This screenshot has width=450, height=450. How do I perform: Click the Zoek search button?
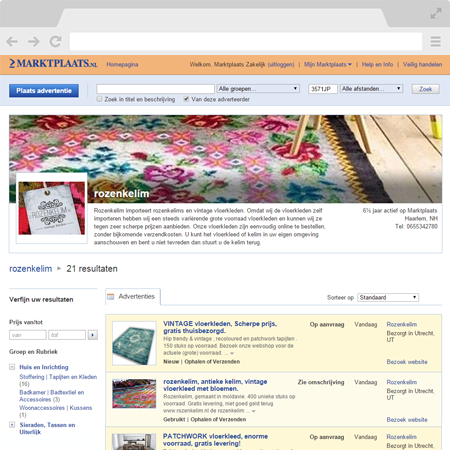pyautogui.click(x=425, y=89)
